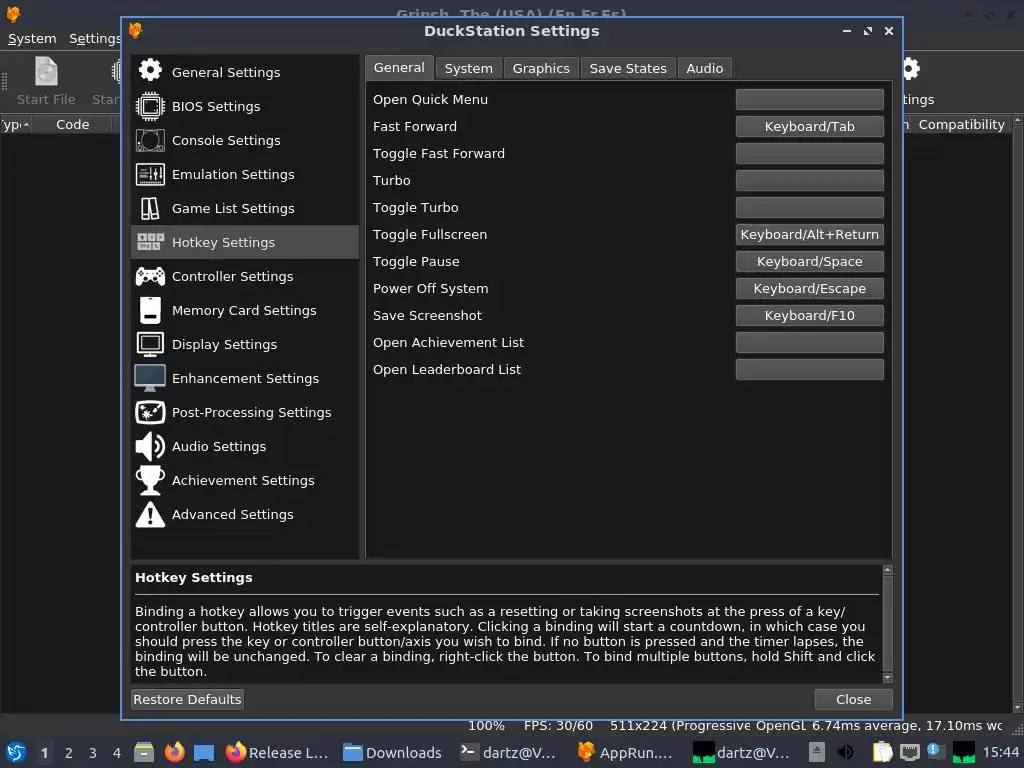Select the Memory Card Settings icon
Screen dimensions: 1024x768
(x=150, y=310)
